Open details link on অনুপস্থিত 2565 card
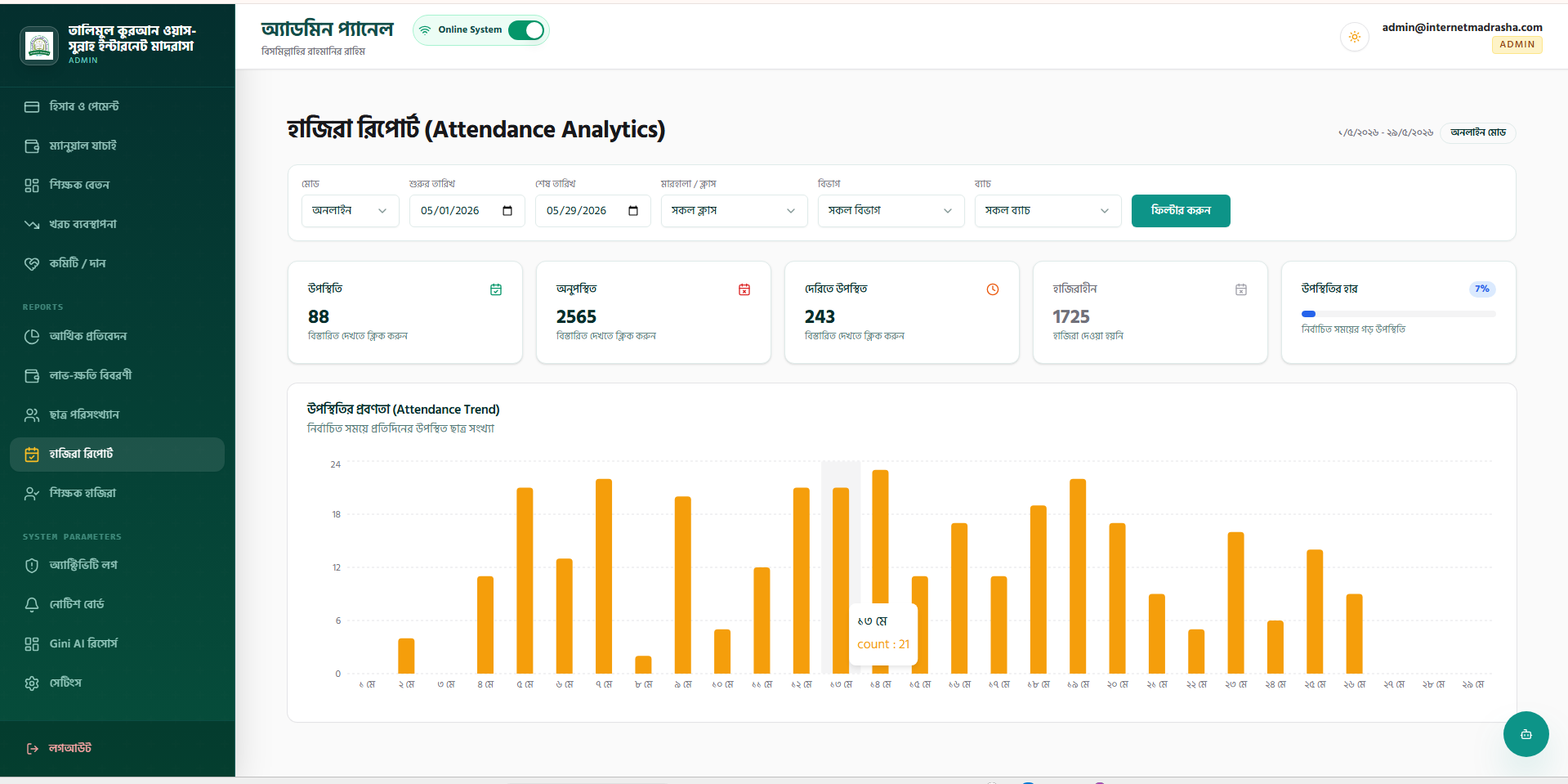1568x784 pixels. click(x=606, y=336)
